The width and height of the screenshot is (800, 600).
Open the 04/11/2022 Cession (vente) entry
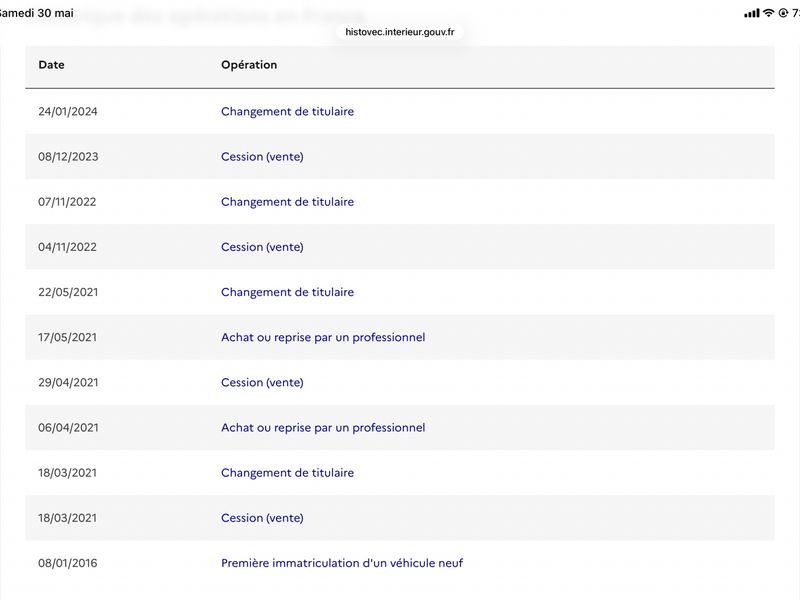click(262, 247)
